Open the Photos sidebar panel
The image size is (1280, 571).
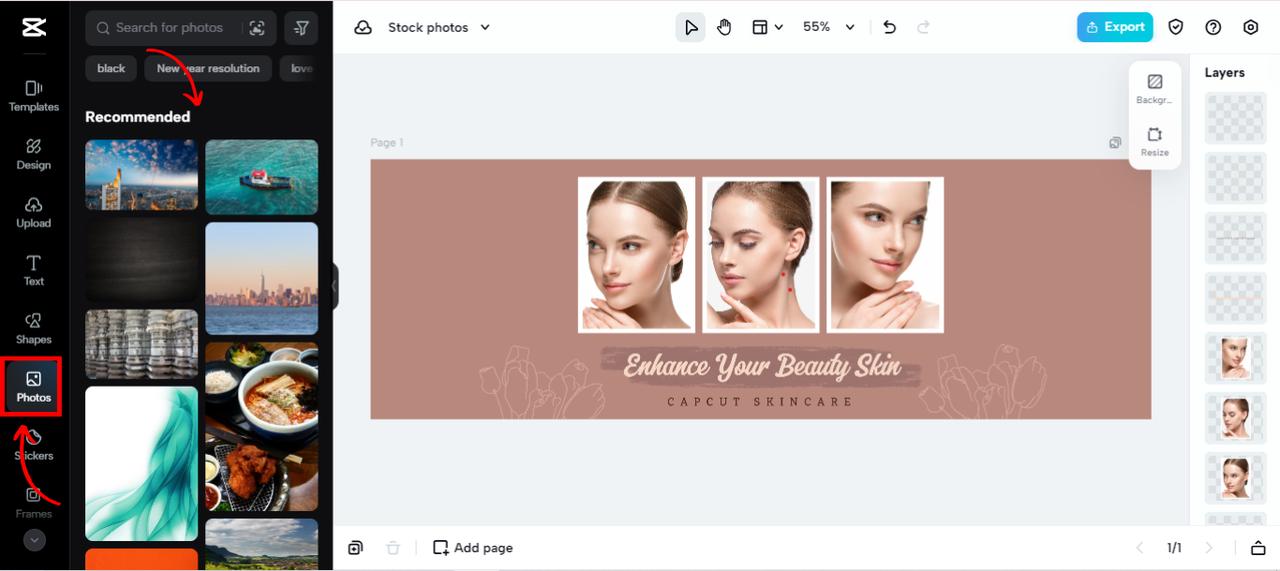pos(34,387)
